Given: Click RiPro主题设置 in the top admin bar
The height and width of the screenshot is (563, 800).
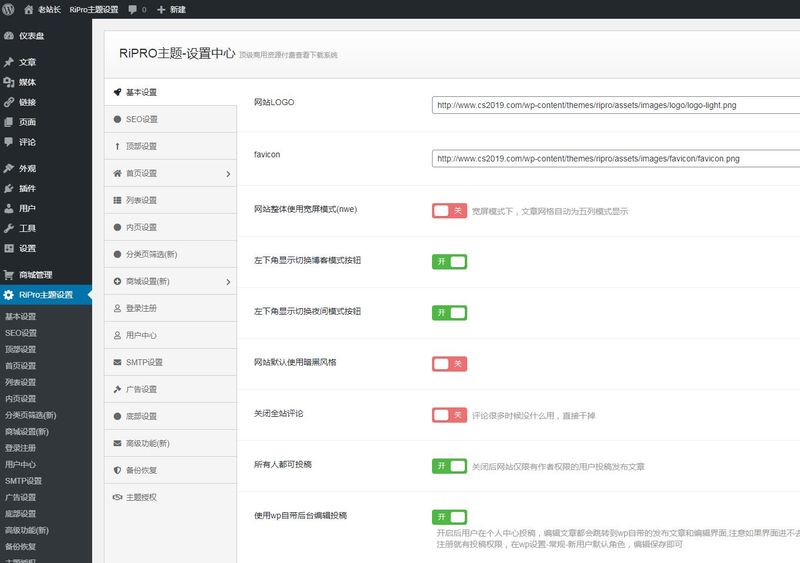Looking at the screenshot, I should 94,10.
